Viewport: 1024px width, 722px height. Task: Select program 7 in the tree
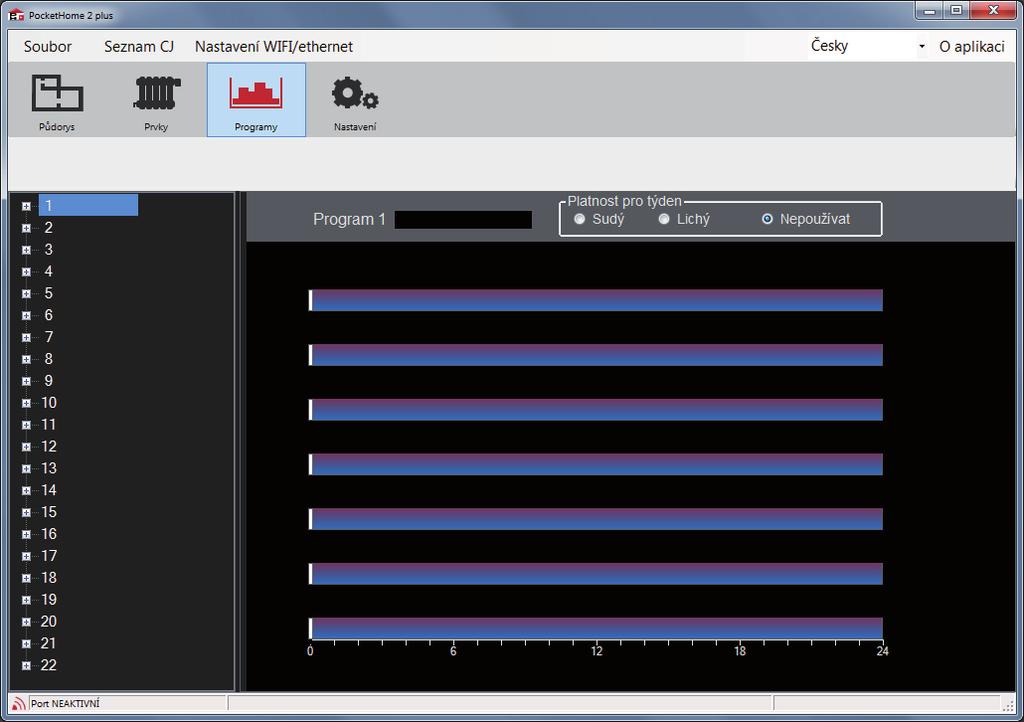48,337
